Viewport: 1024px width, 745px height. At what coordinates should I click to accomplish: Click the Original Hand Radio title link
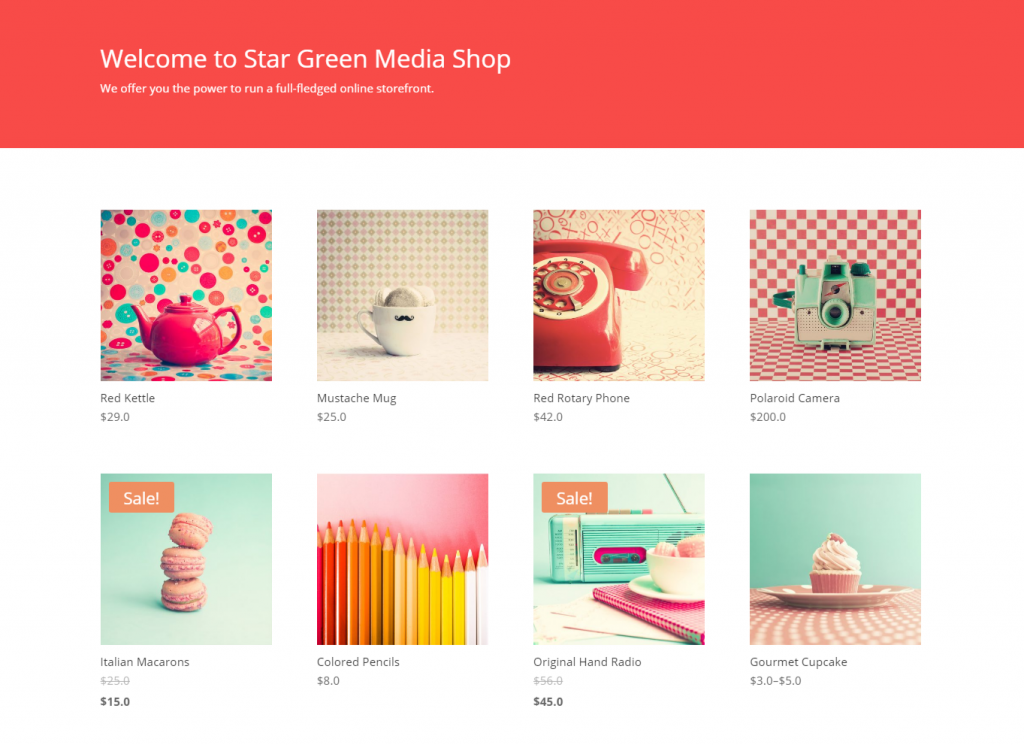[x=587, y=662]
